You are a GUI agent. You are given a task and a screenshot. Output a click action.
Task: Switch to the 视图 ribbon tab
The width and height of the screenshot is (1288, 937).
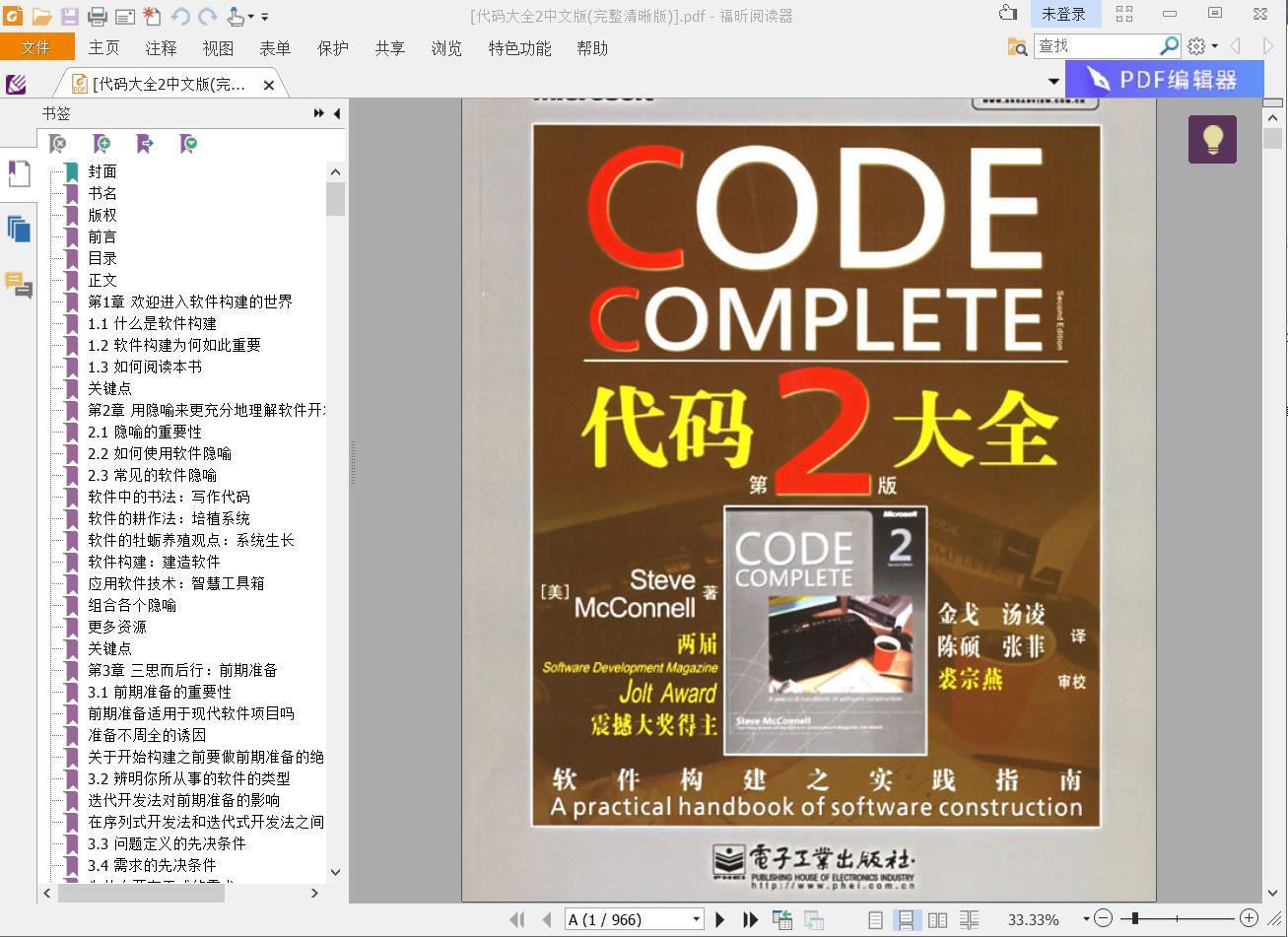pyautogui.click(x=218, y=48)
